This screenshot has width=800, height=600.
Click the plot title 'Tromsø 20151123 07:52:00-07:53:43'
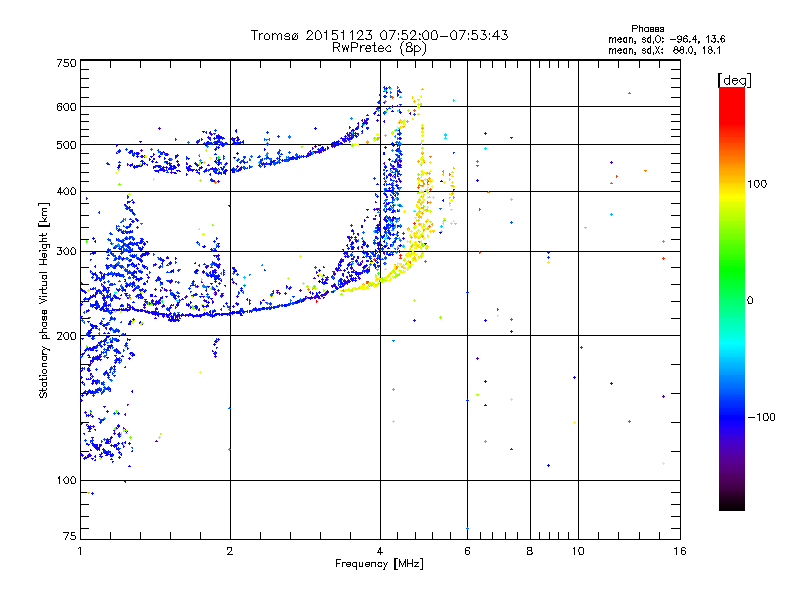point(379,35)
